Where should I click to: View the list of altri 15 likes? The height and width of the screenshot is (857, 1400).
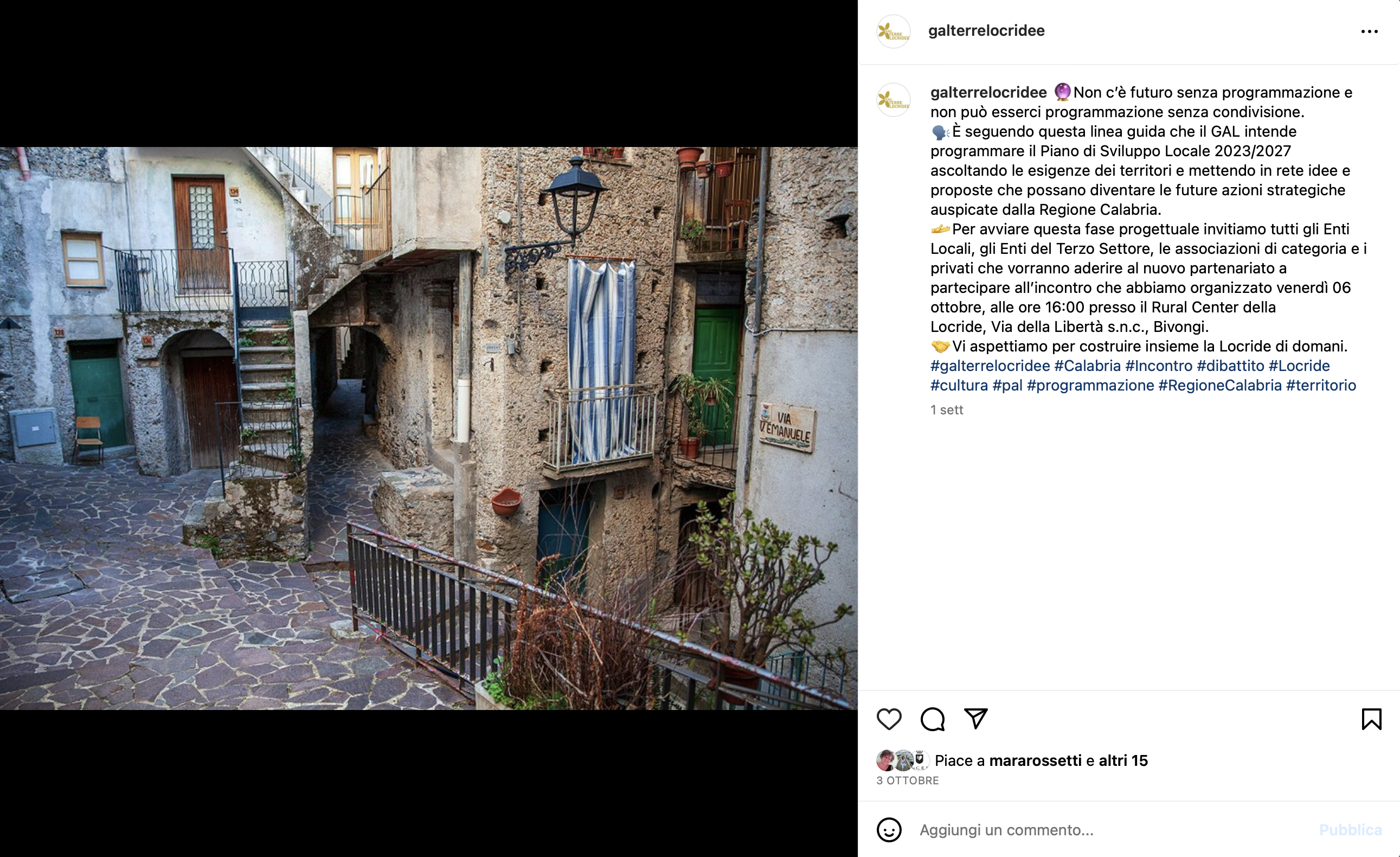coord(1123,760)
